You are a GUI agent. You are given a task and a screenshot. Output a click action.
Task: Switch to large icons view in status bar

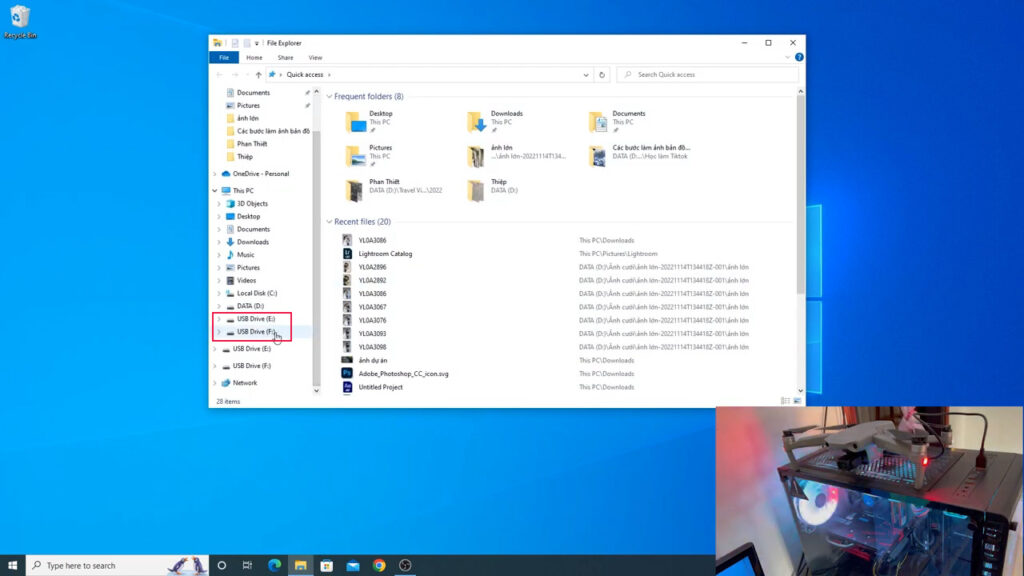point(797,401)
